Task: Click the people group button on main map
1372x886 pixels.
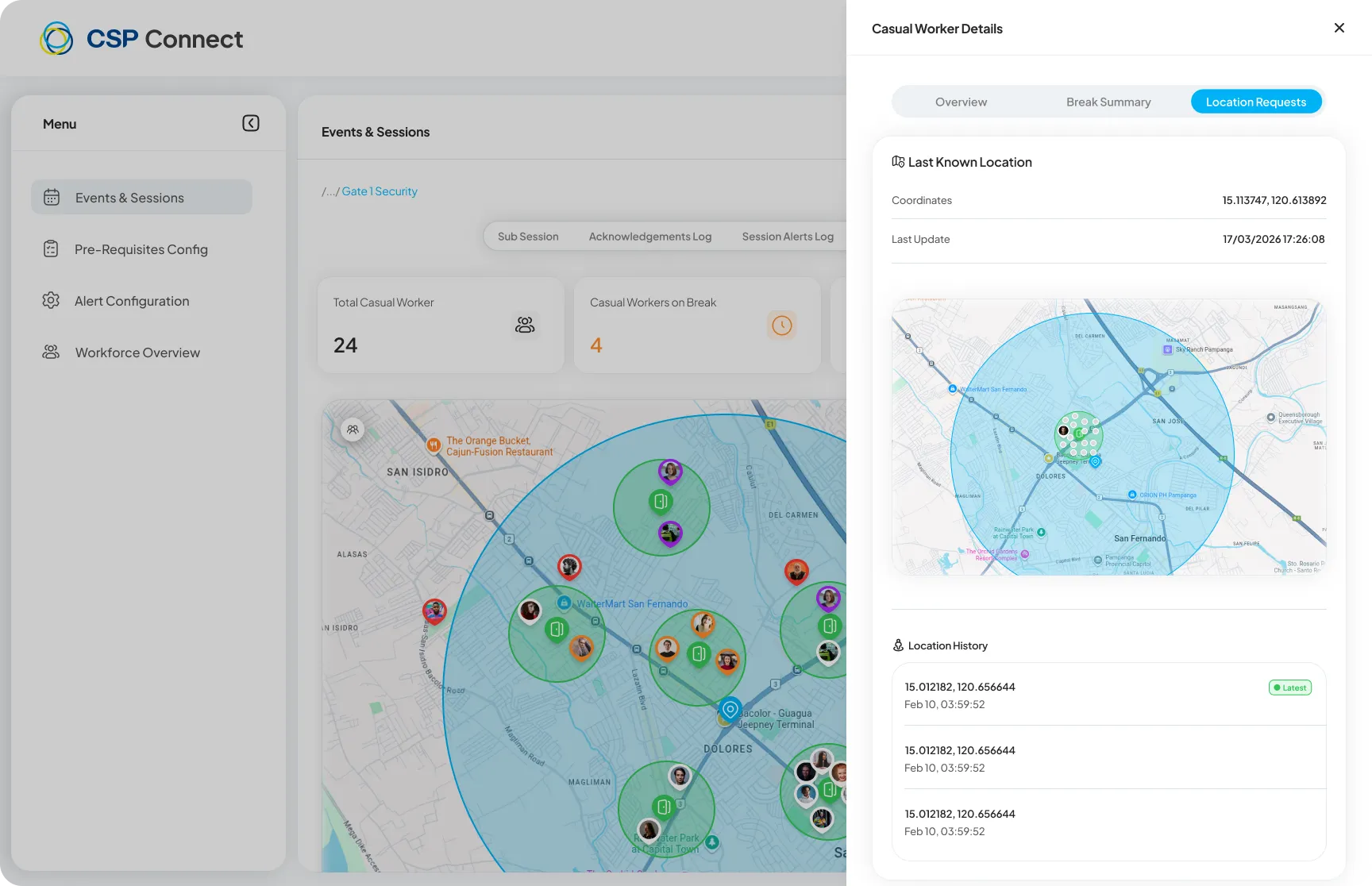Action: click(x=353, y=430)
